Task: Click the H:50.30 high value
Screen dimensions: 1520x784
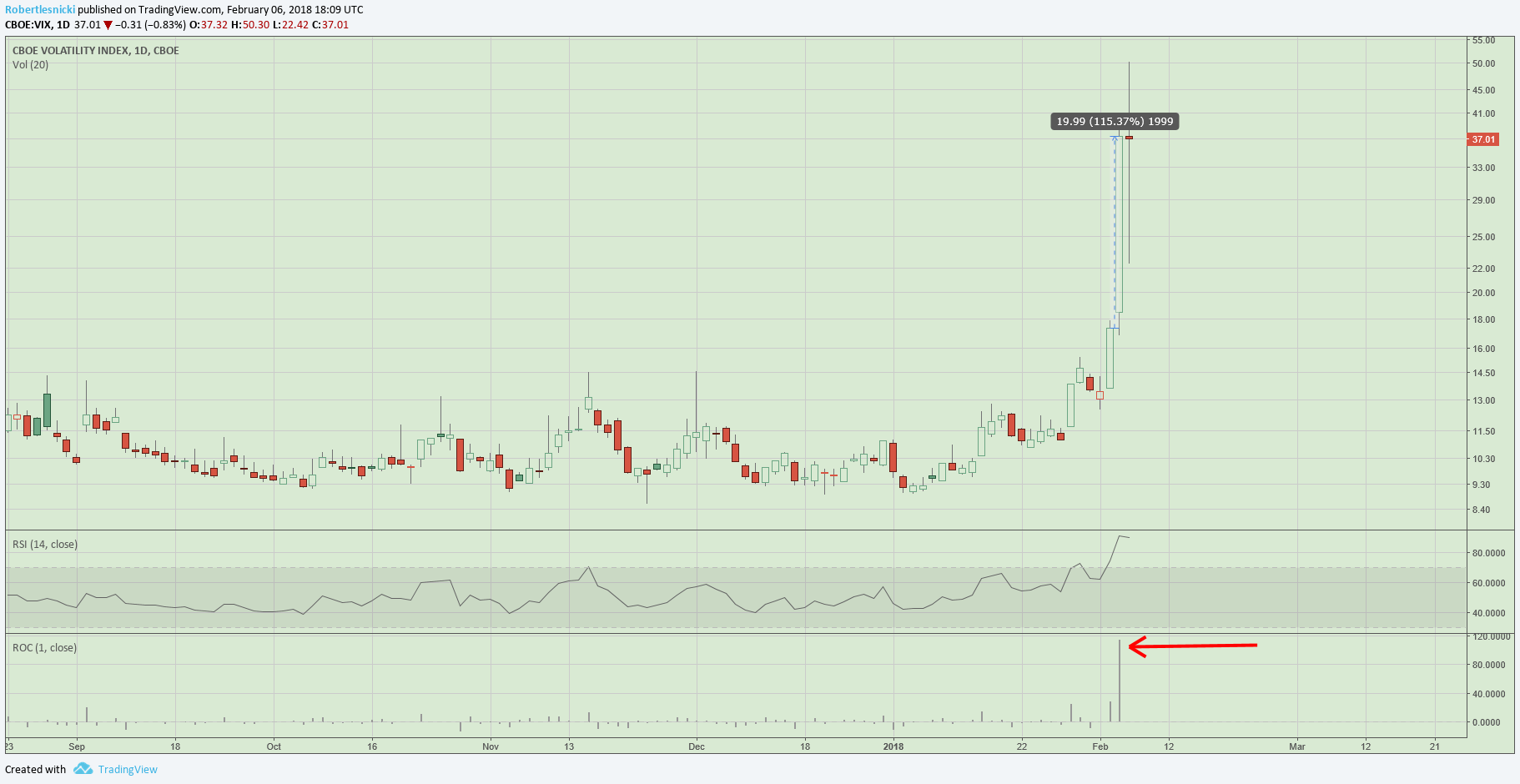Action: (250, 25)
